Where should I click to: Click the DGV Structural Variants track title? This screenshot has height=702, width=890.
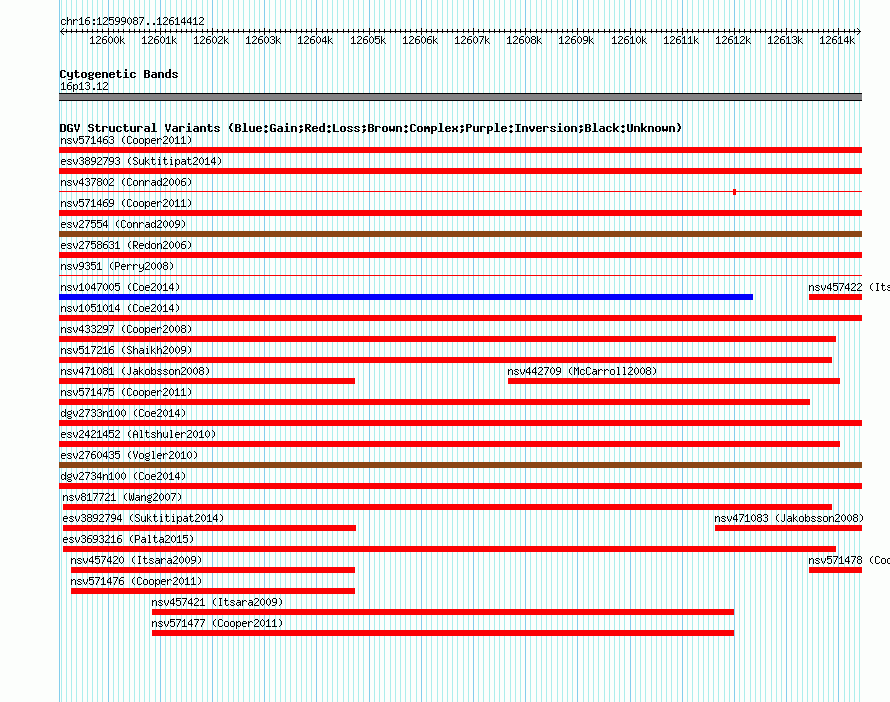click(x=371, y=128)
